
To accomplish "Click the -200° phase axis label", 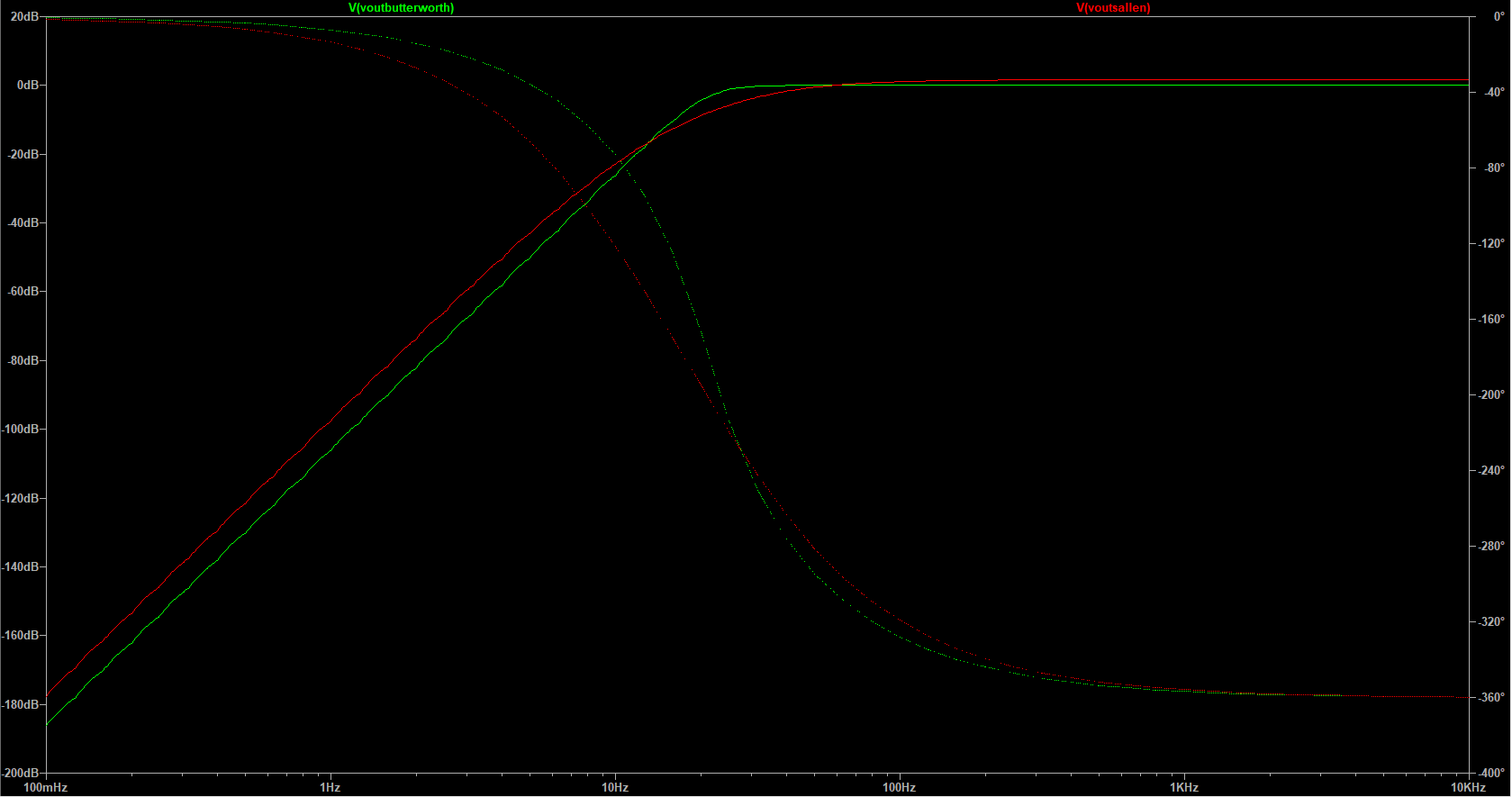I will point(1489,394).
